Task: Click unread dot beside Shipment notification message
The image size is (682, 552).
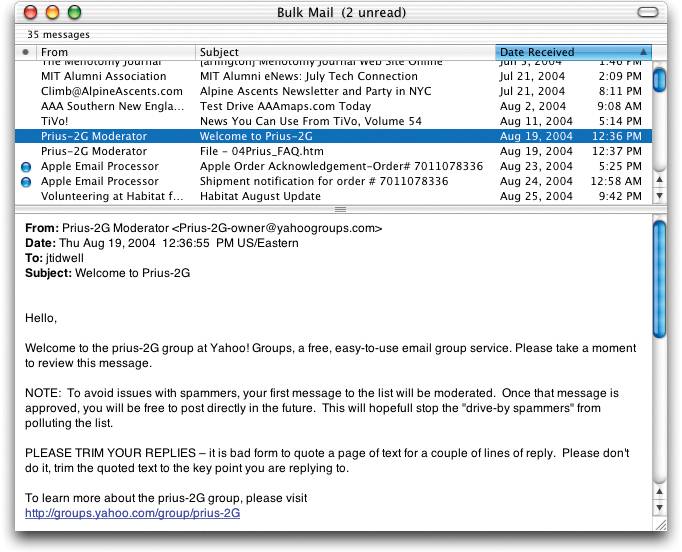Action: pyautogui.click(x=26, y=182)
